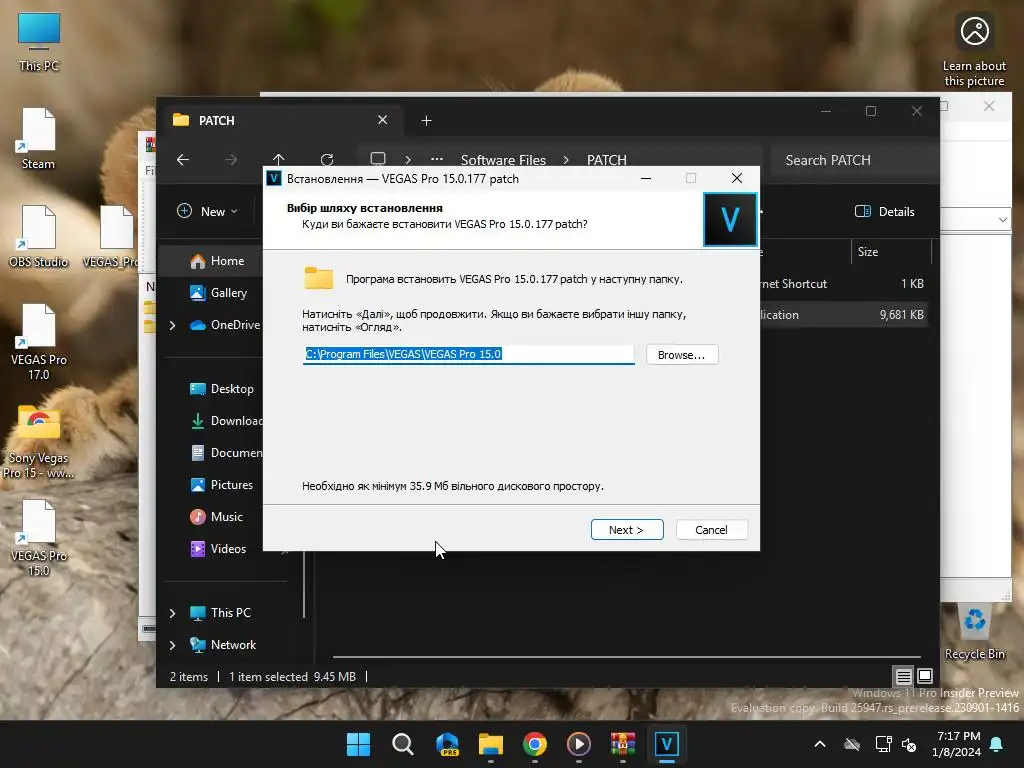Expand This PC tree node

[x=172, y=613]
